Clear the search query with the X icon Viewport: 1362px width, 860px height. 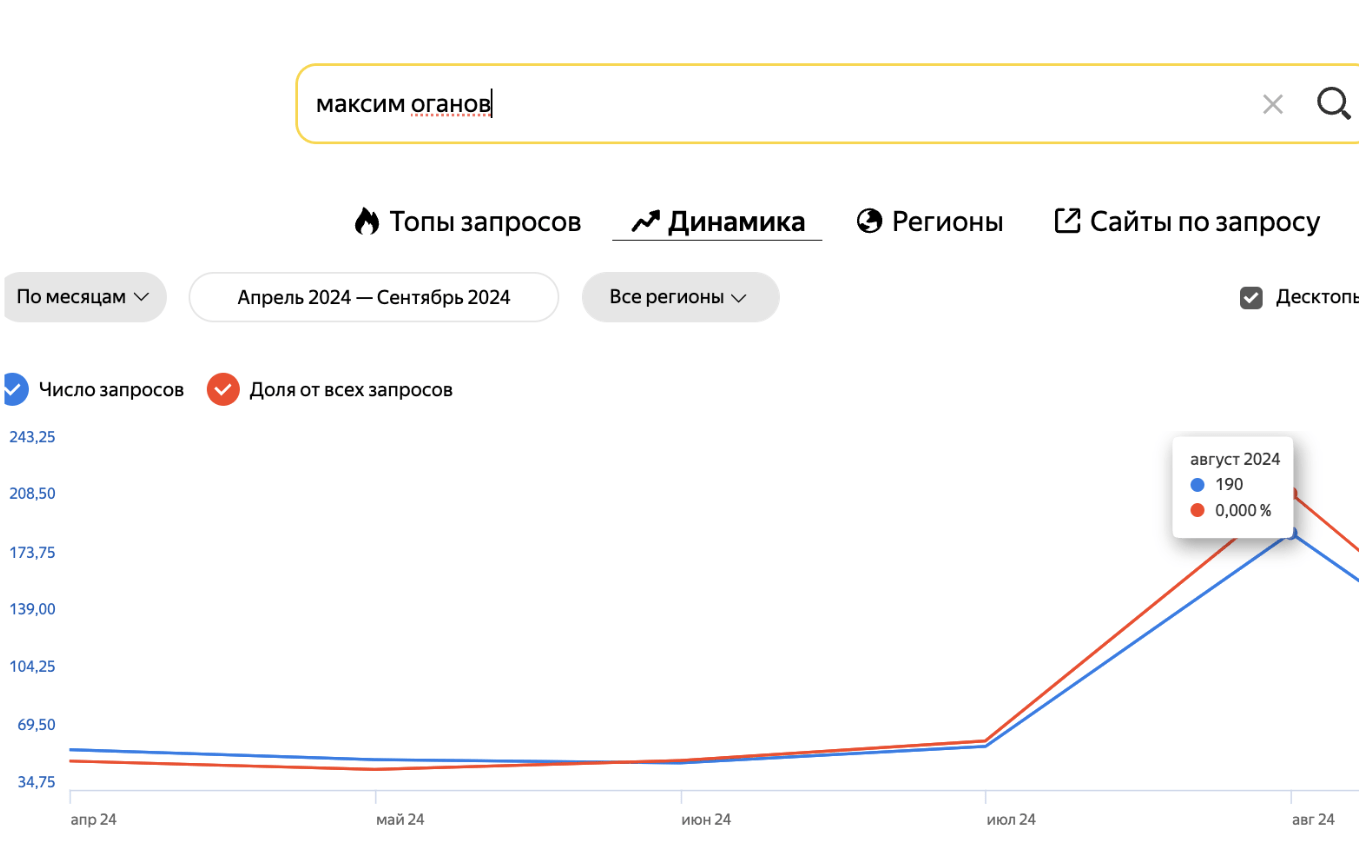pos(1272,104)
